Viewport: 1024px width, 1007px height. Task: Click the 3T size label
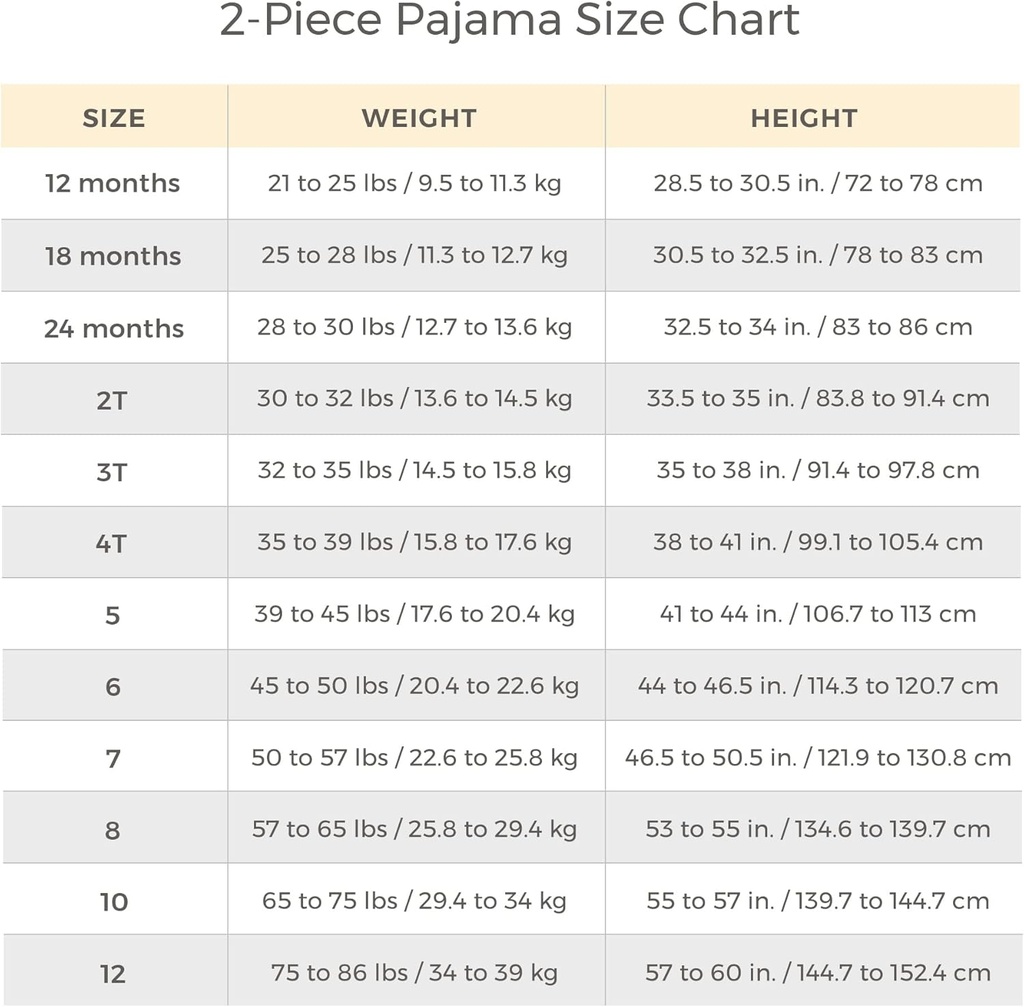coord(112,472)
